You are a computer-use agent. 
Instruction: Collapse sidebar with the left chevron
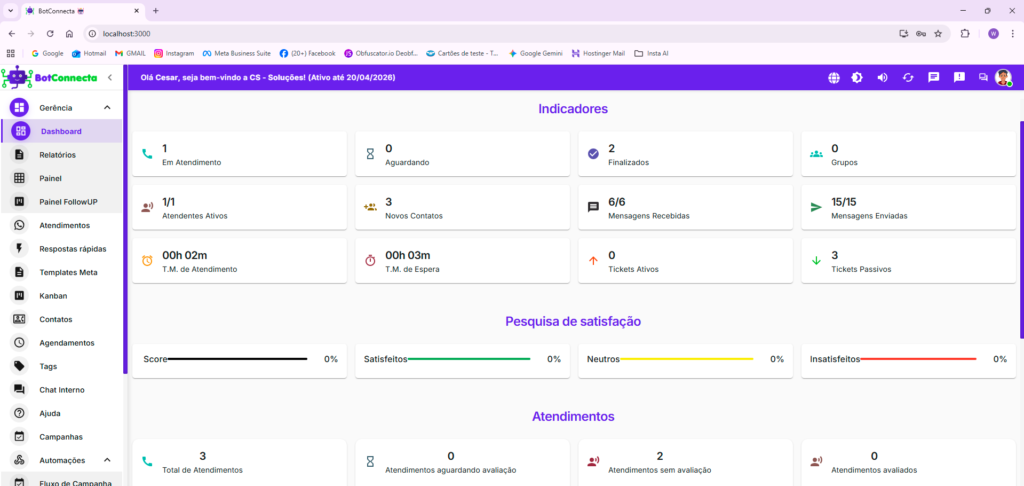(110, 78)
